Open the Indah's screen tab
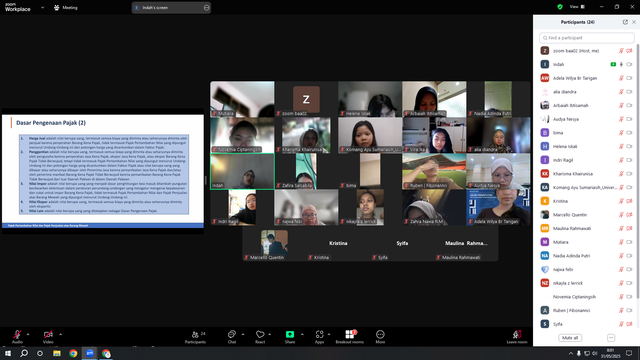 click(171, 7)
